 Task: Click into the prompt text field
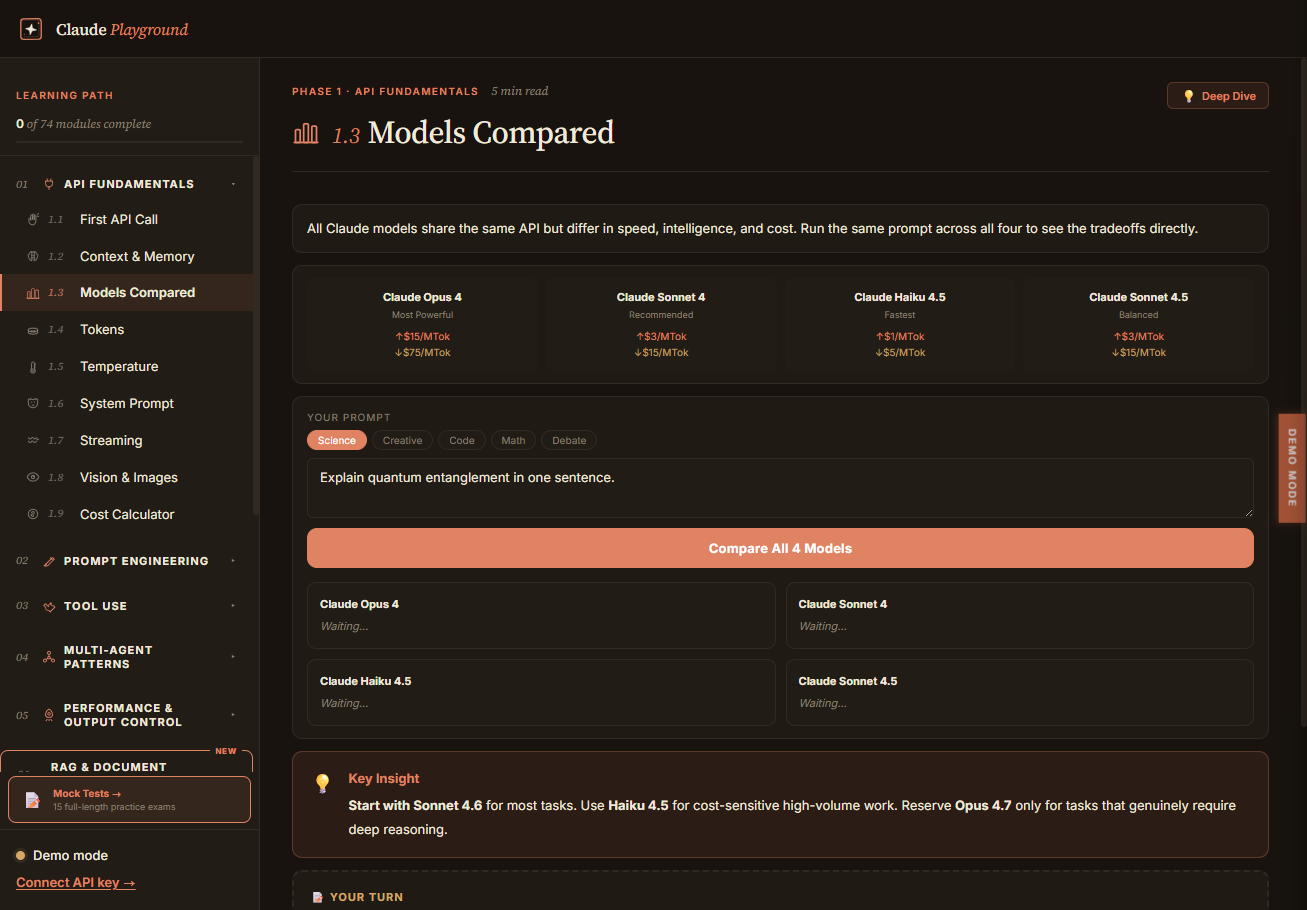[780, 488]
